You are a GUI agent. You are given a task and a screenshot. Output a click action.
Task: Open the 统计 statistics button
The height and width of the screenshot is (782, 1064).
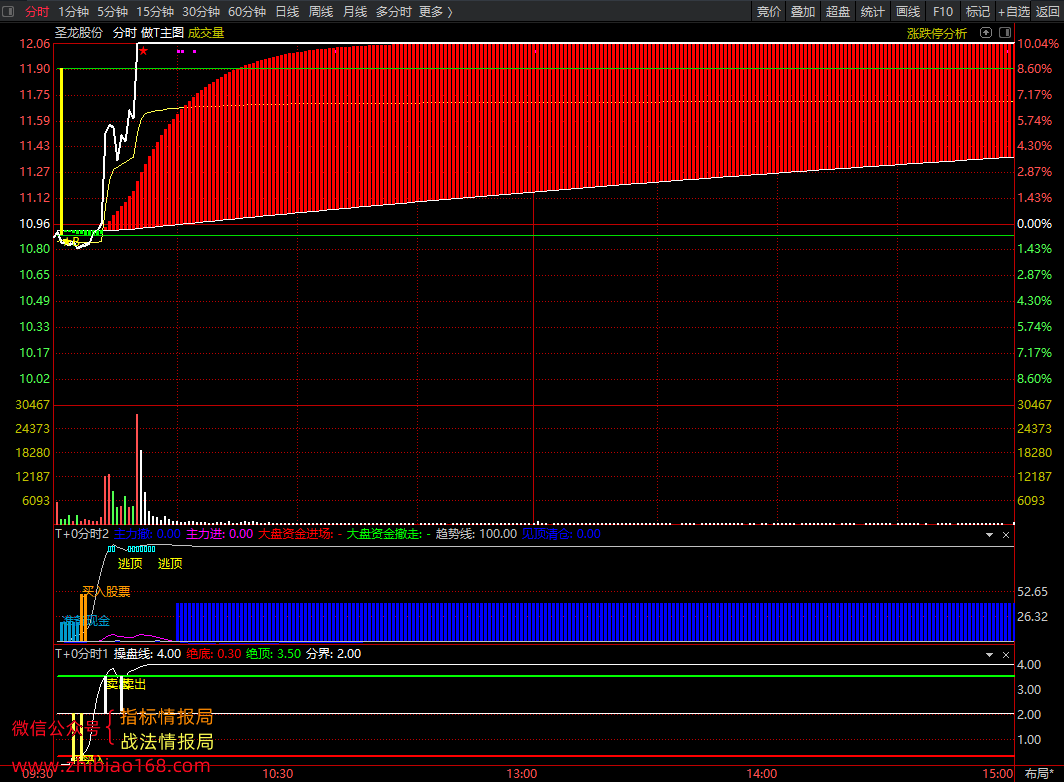point(873,12)
